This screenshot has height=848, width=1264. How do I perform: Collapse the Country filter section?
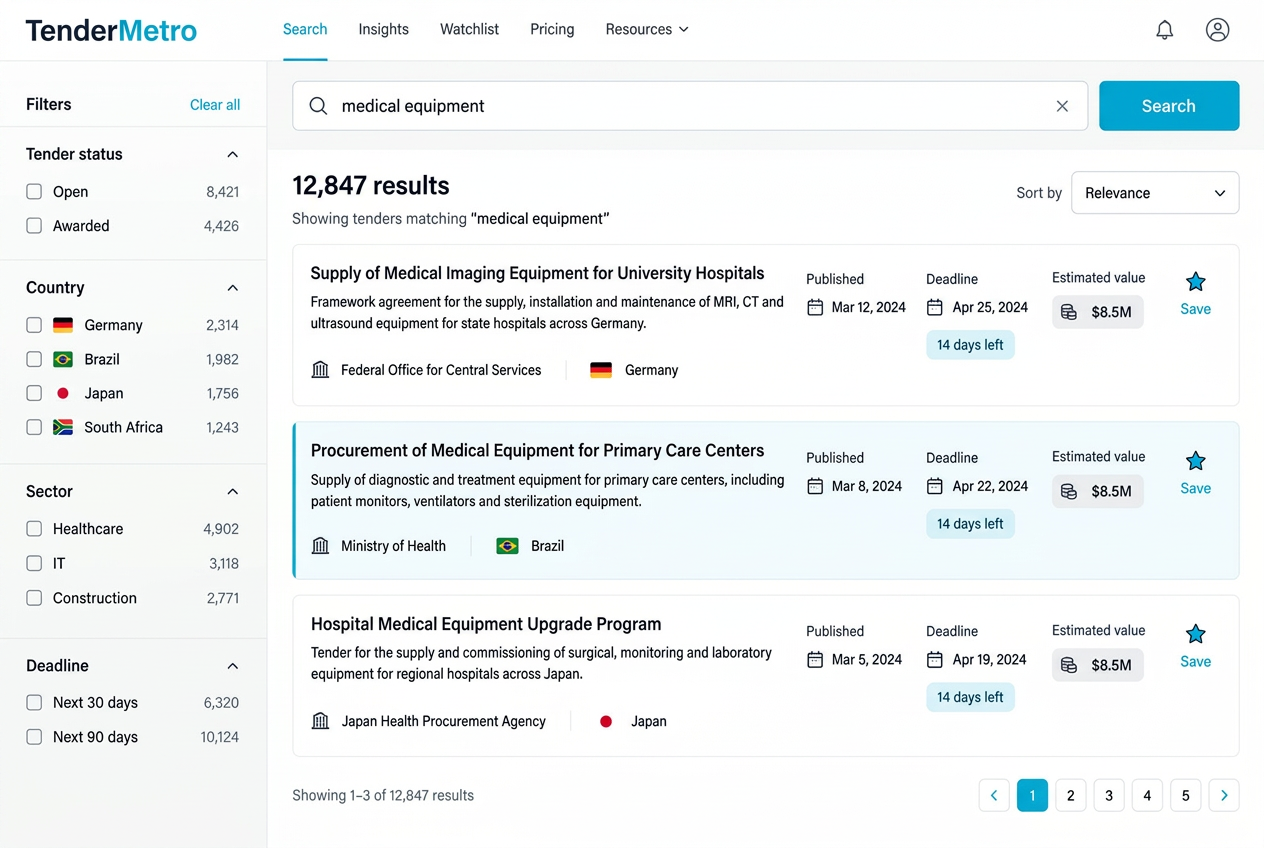point(233,288)
